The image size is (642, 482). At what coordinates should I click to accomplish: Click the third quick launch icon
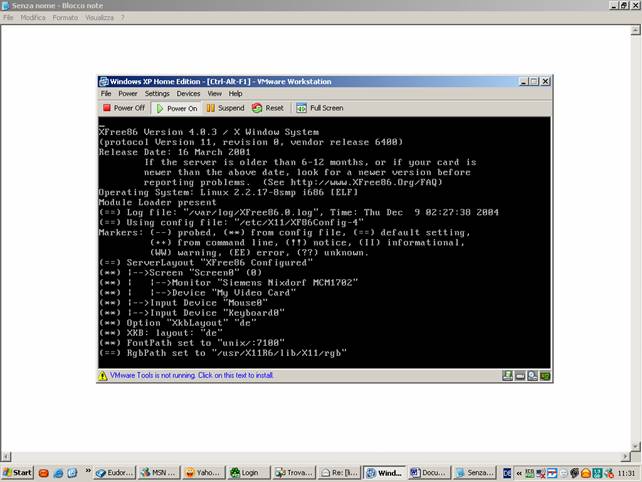point(72,473)
